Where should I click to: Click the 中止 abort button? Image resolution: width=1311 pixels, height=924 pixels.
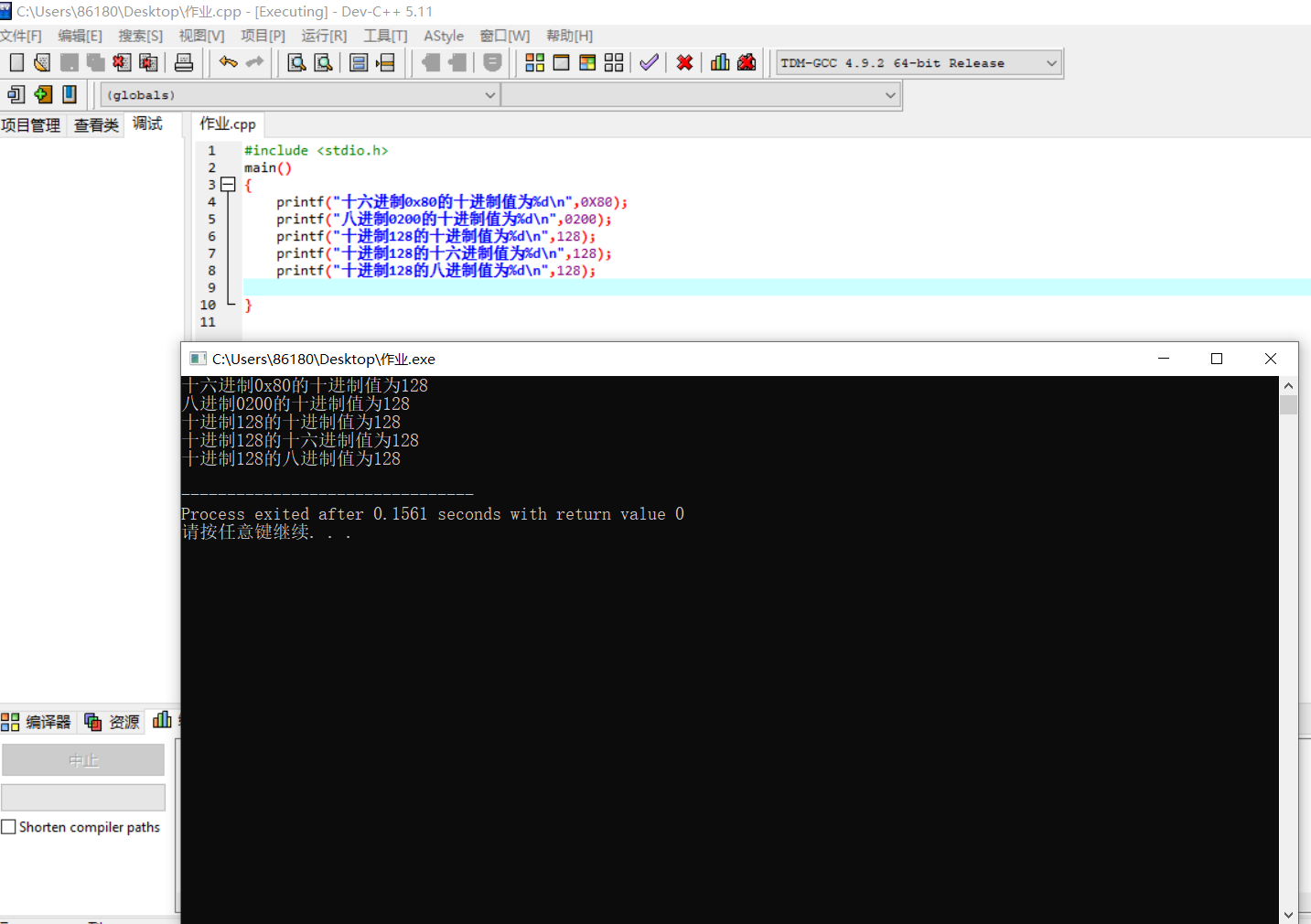point(83,760)
